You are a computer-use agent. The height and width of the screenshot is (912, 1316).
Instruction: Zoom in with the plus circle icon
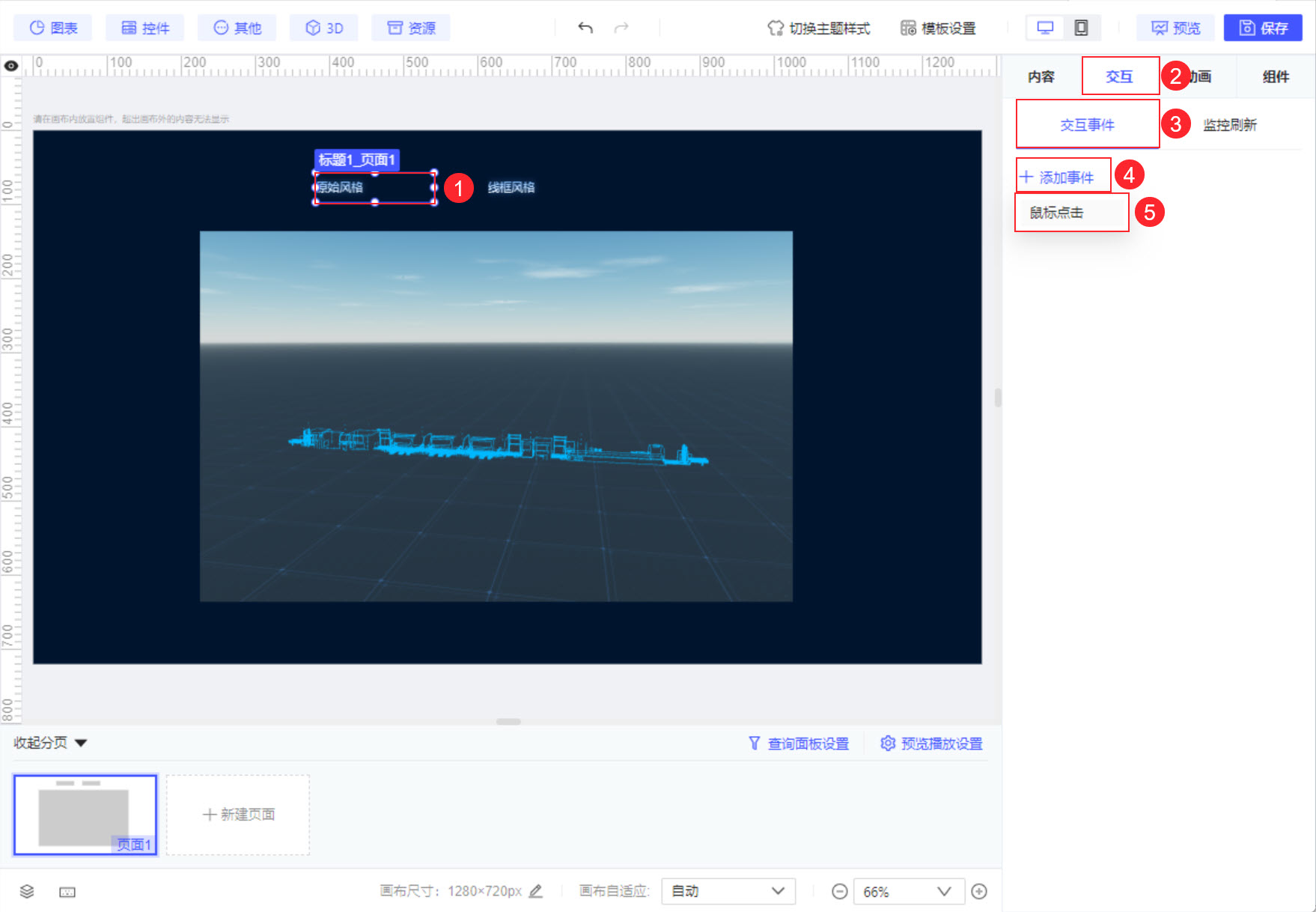coord(979,891)
